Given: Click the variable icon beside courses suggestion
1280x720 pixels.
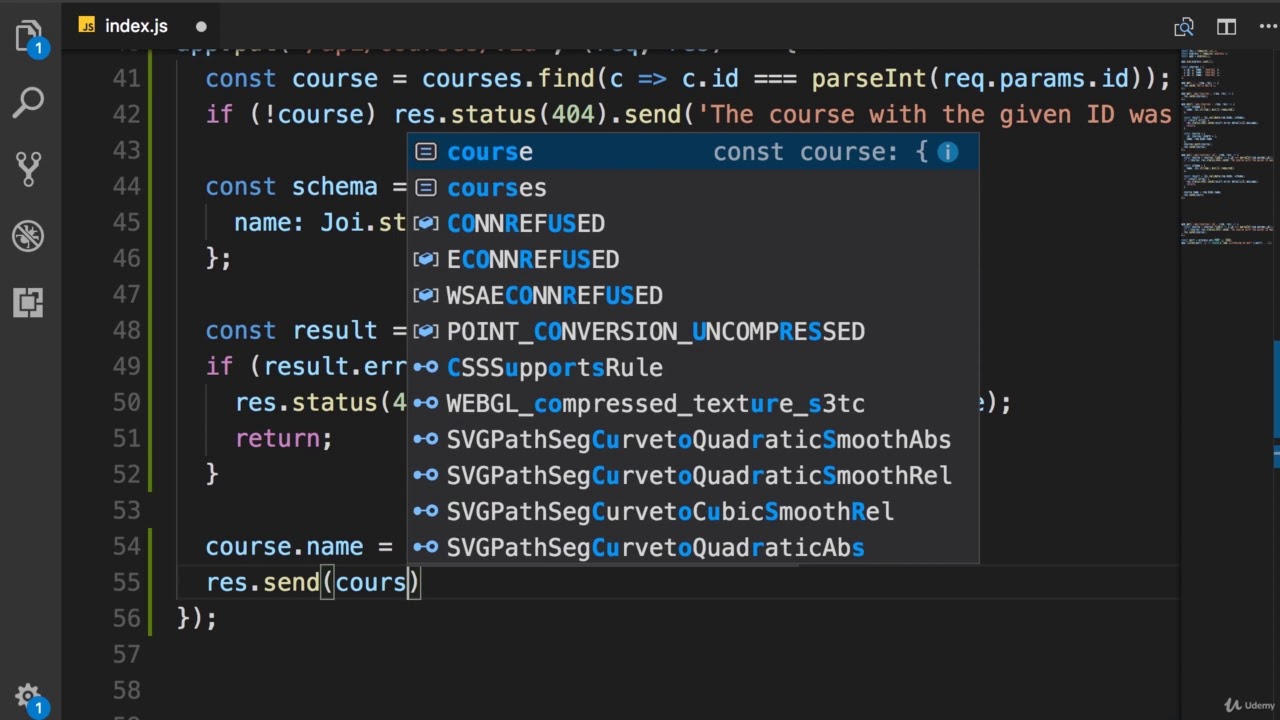Looking at the screenshot, I should click(426, 188).
